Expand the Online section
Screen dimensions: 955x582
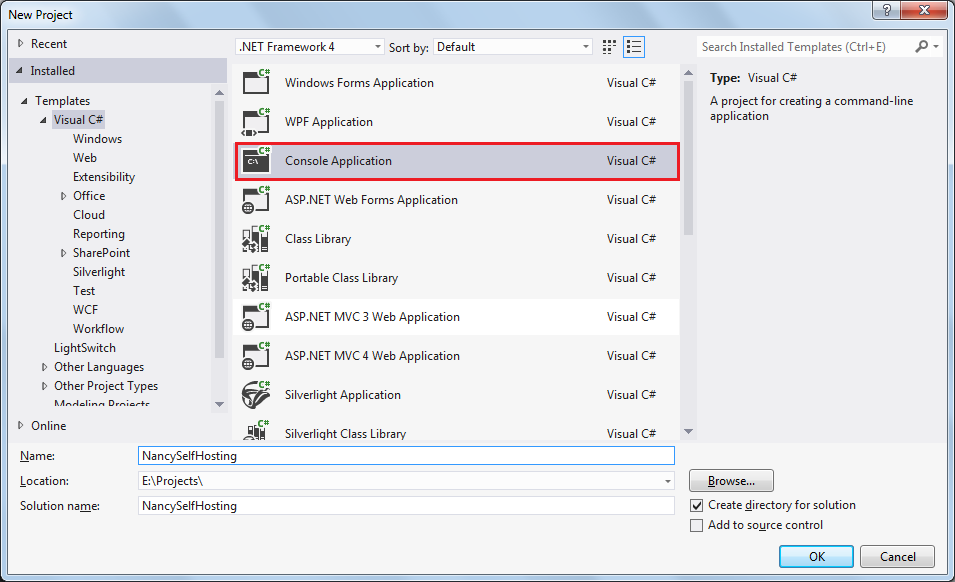(21, 426)
